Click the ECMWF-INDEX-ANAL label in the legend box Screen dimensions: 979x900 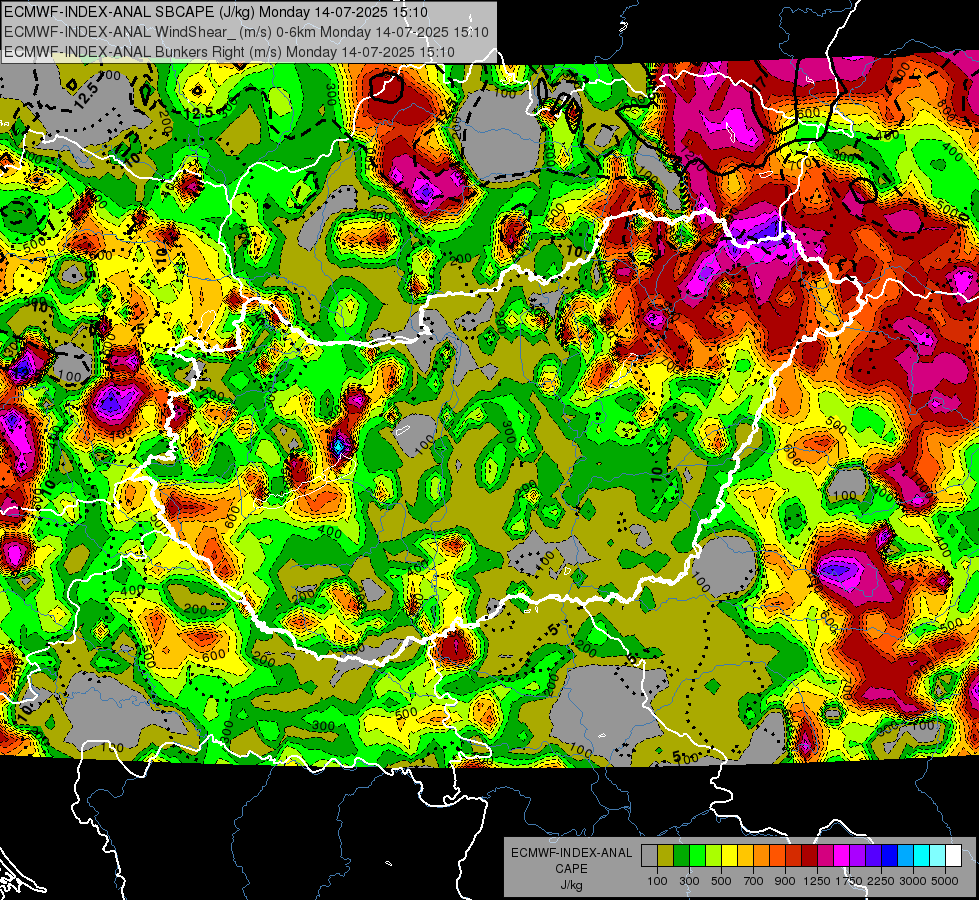click(571, 853)
